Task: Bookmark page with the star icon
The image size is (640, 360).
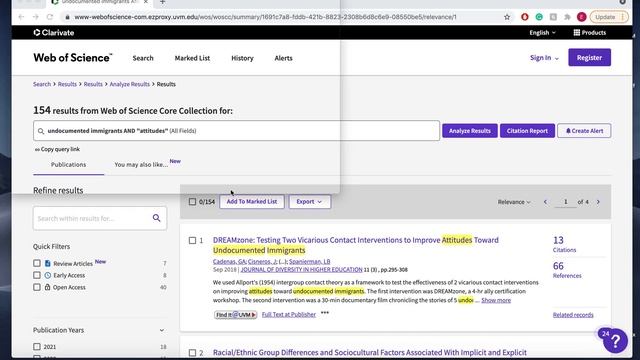Action: coord(507,17)
